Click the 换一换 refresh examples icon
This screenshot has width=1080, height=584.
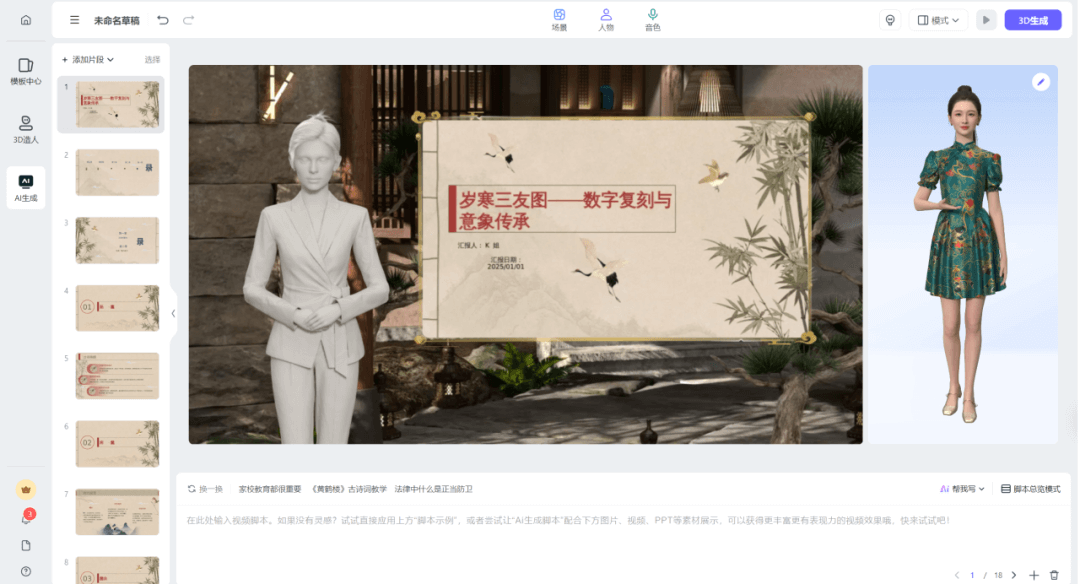coord(191,489)
